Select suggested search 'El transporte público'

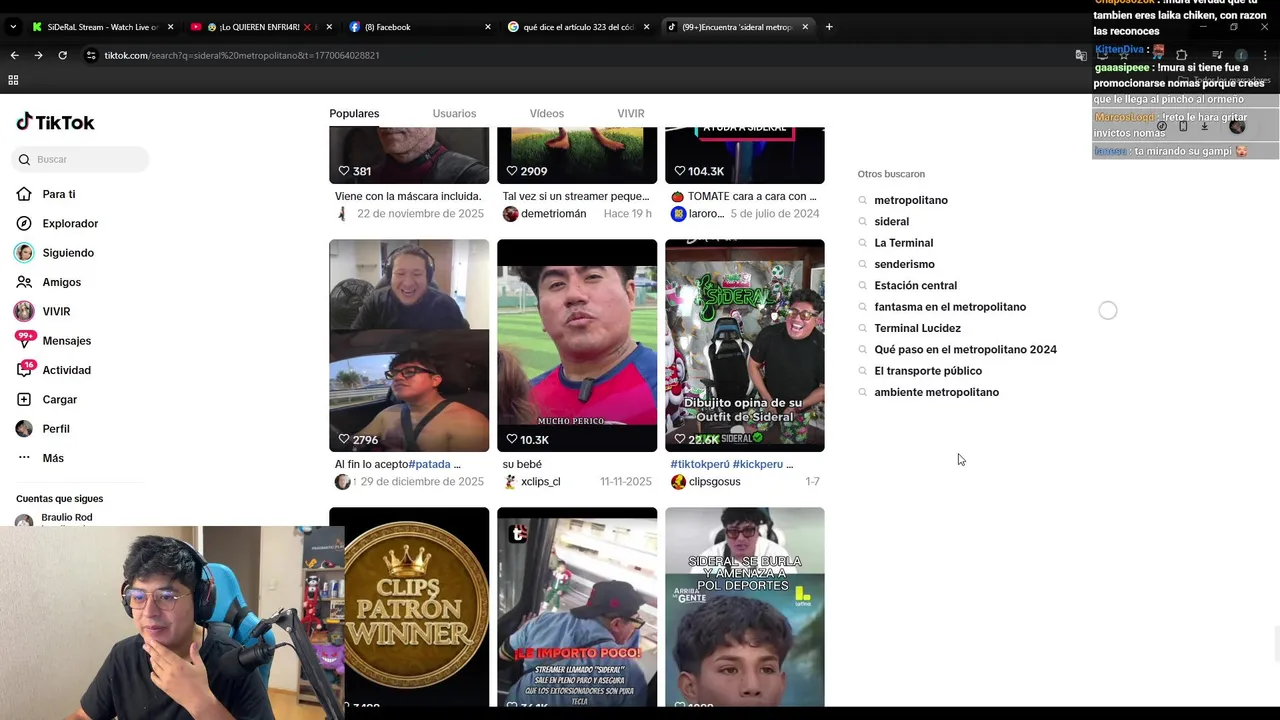click(928, 371)
